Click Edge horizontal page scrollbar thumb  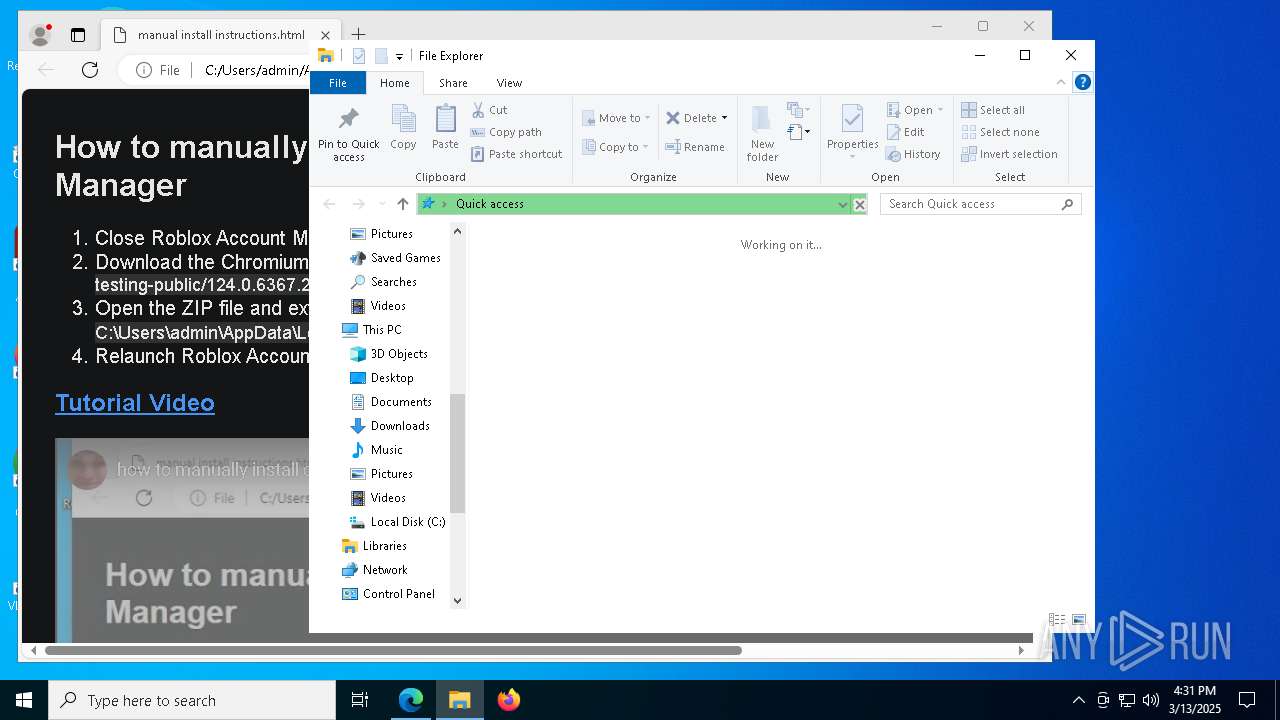pyautogui.click(x=393, y=650)
